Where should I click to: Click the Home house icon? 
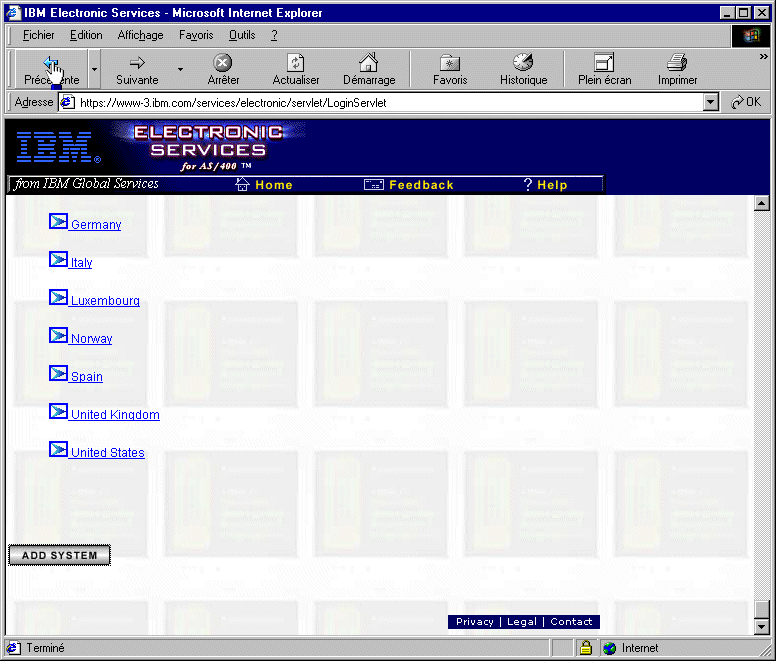pos(242,184)
